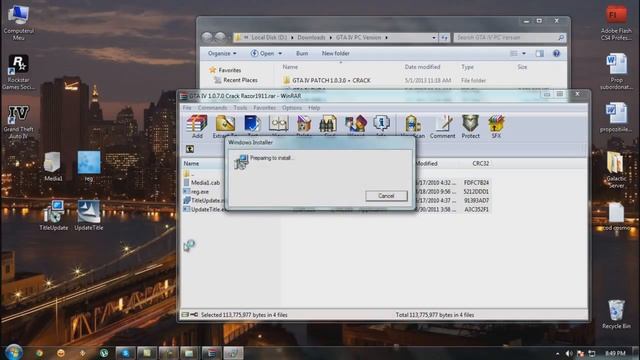Click the preview pane icon in Explorer
Image resolution: width=640 pixels, height=360 pixels.
tap(540, 53)
